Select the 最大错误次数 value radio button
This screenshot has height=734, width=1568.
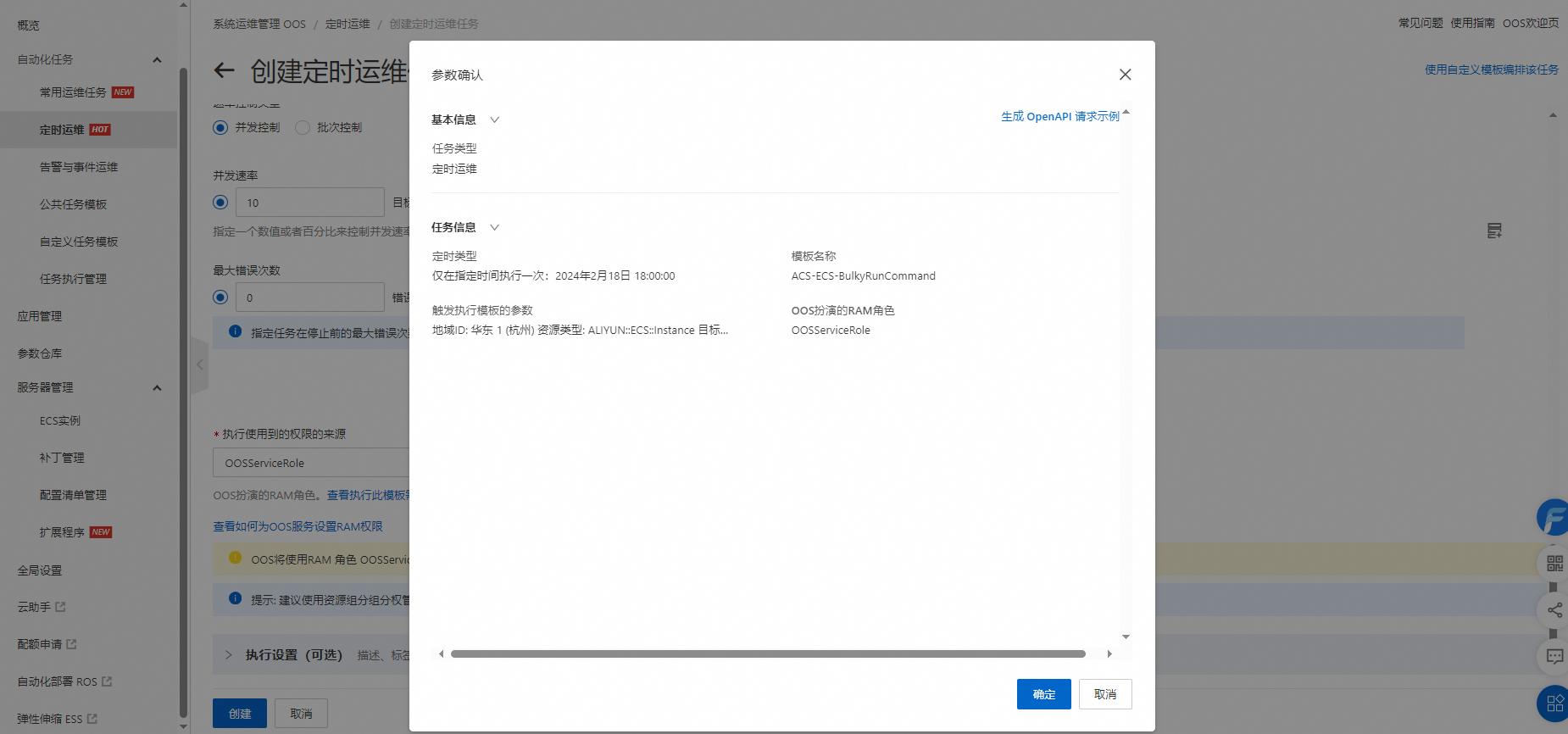click(x=220, y=297)
